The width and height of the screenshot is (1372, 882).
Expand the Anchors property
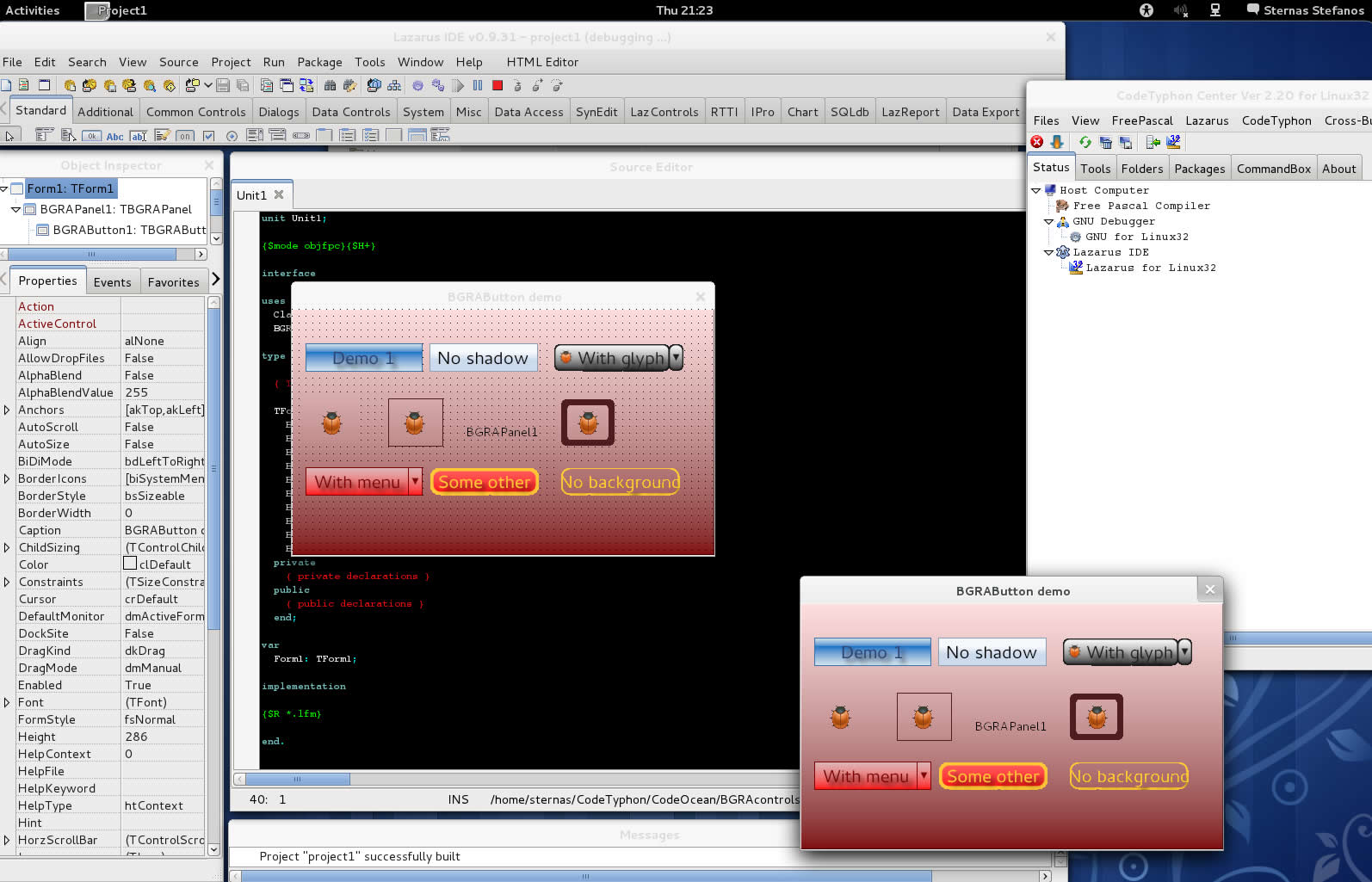(7, 410)
